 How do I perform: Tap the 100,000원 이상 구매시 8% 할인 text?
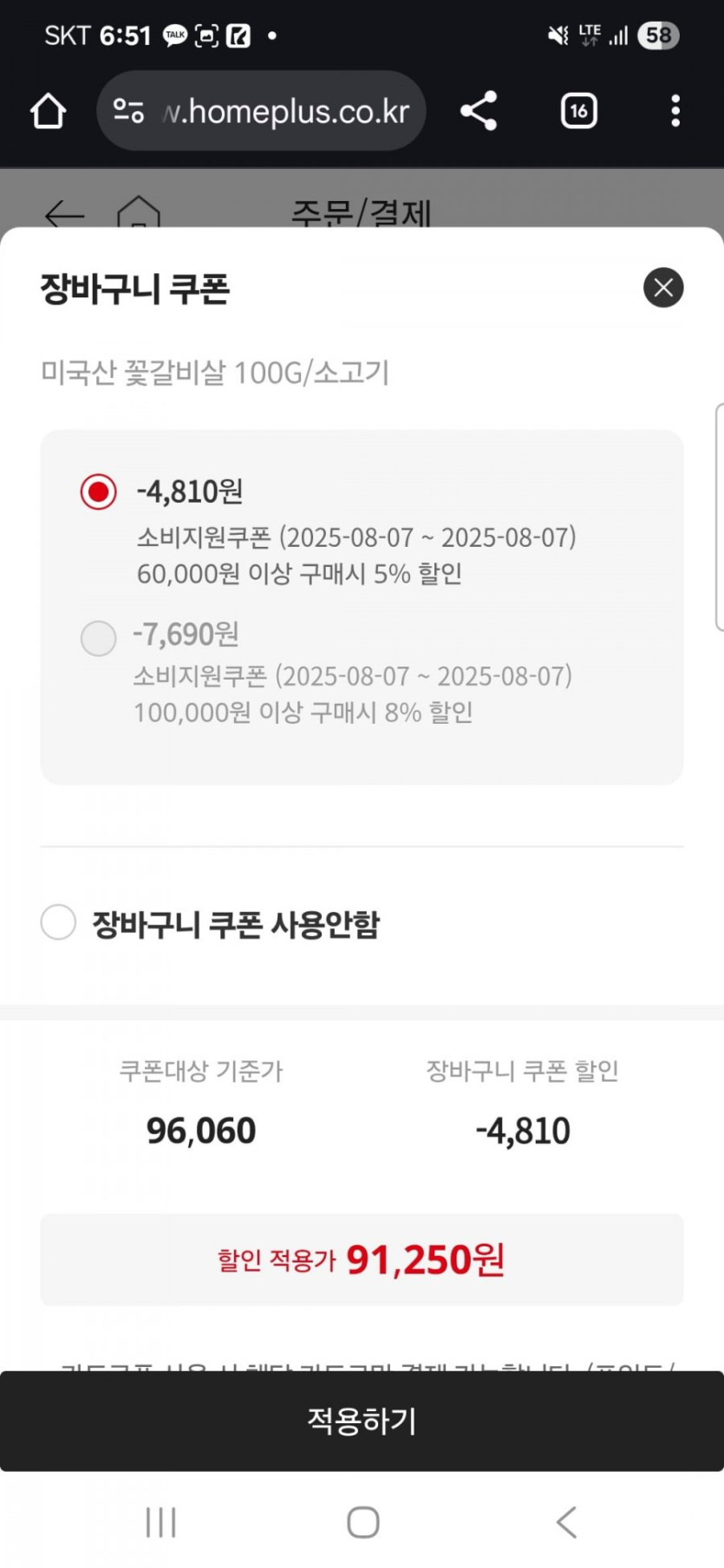tap(303, 712)
